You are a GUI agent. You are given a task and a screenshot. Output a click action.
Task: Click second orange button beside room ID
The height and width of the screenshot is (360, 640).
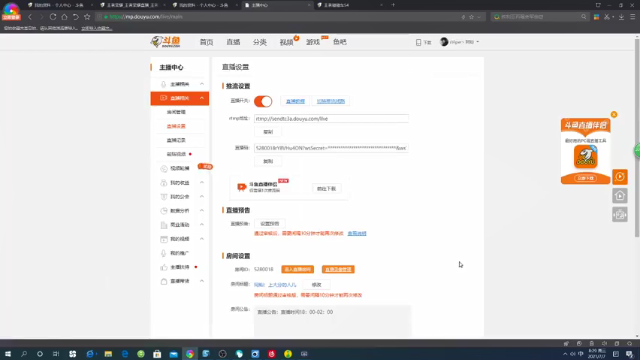pos(338,269)
